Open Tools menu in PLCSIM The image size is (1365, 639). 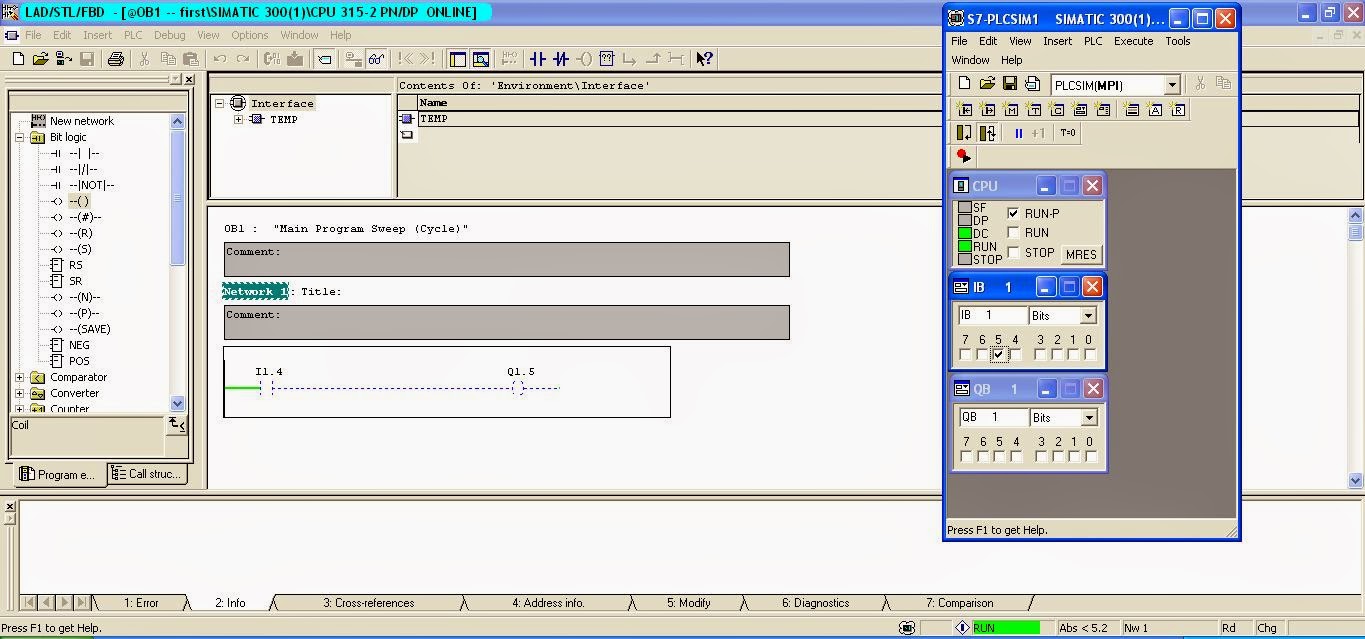[1177, 41]
